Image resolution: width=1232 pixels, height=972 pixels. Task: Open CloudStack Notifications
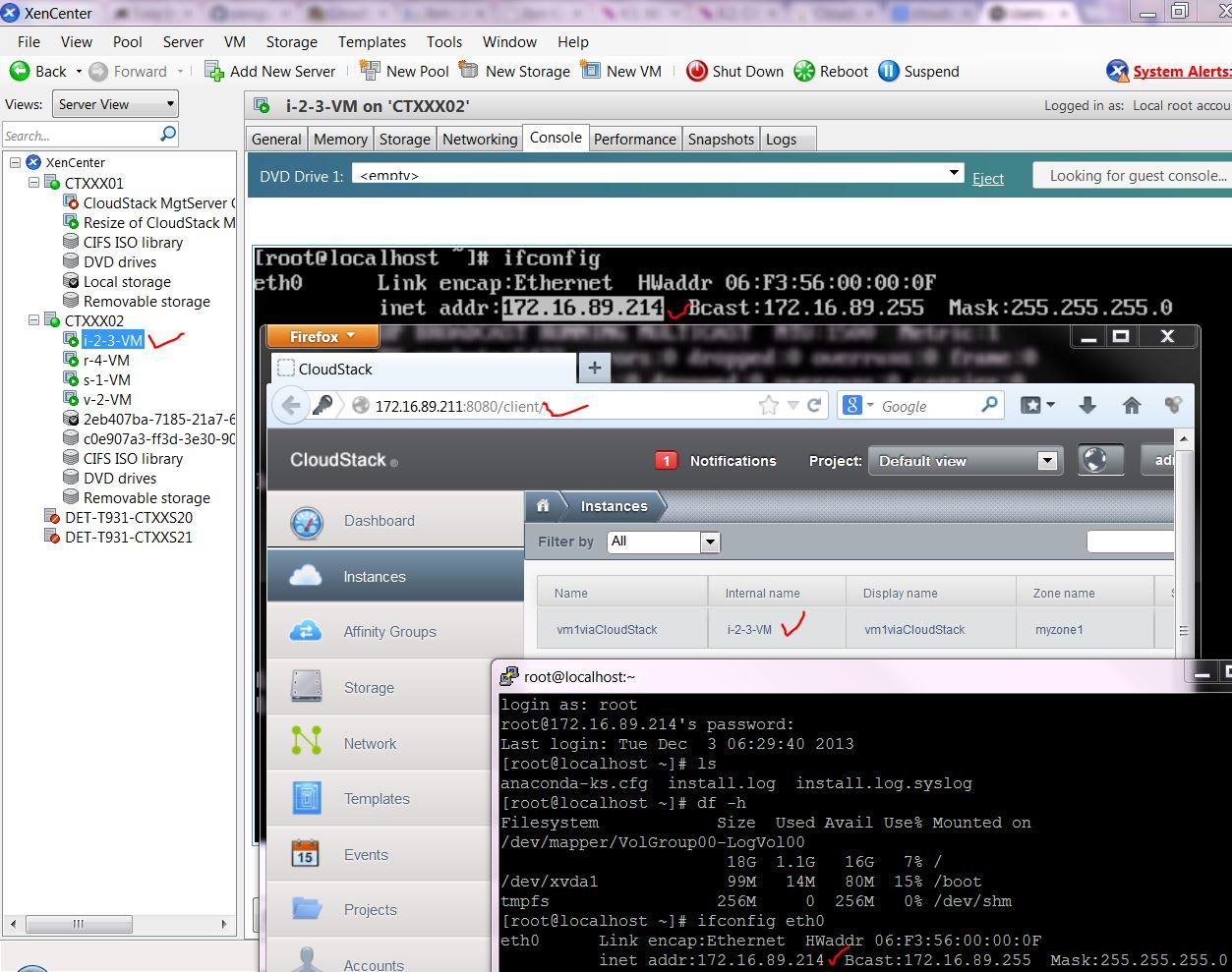pos(716,460)
